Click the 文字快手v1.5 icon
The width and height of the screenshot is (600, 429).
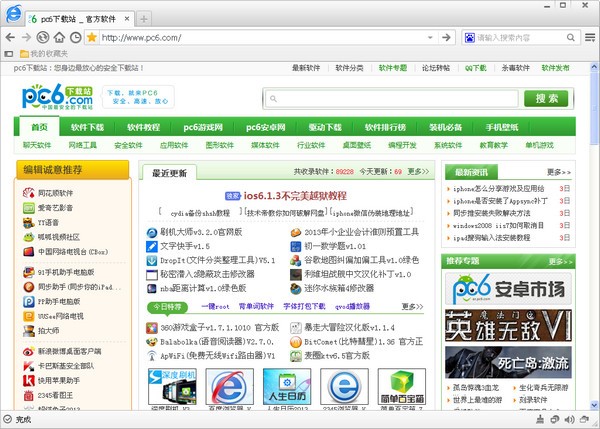pyautogui.click(x=152, y=246)
